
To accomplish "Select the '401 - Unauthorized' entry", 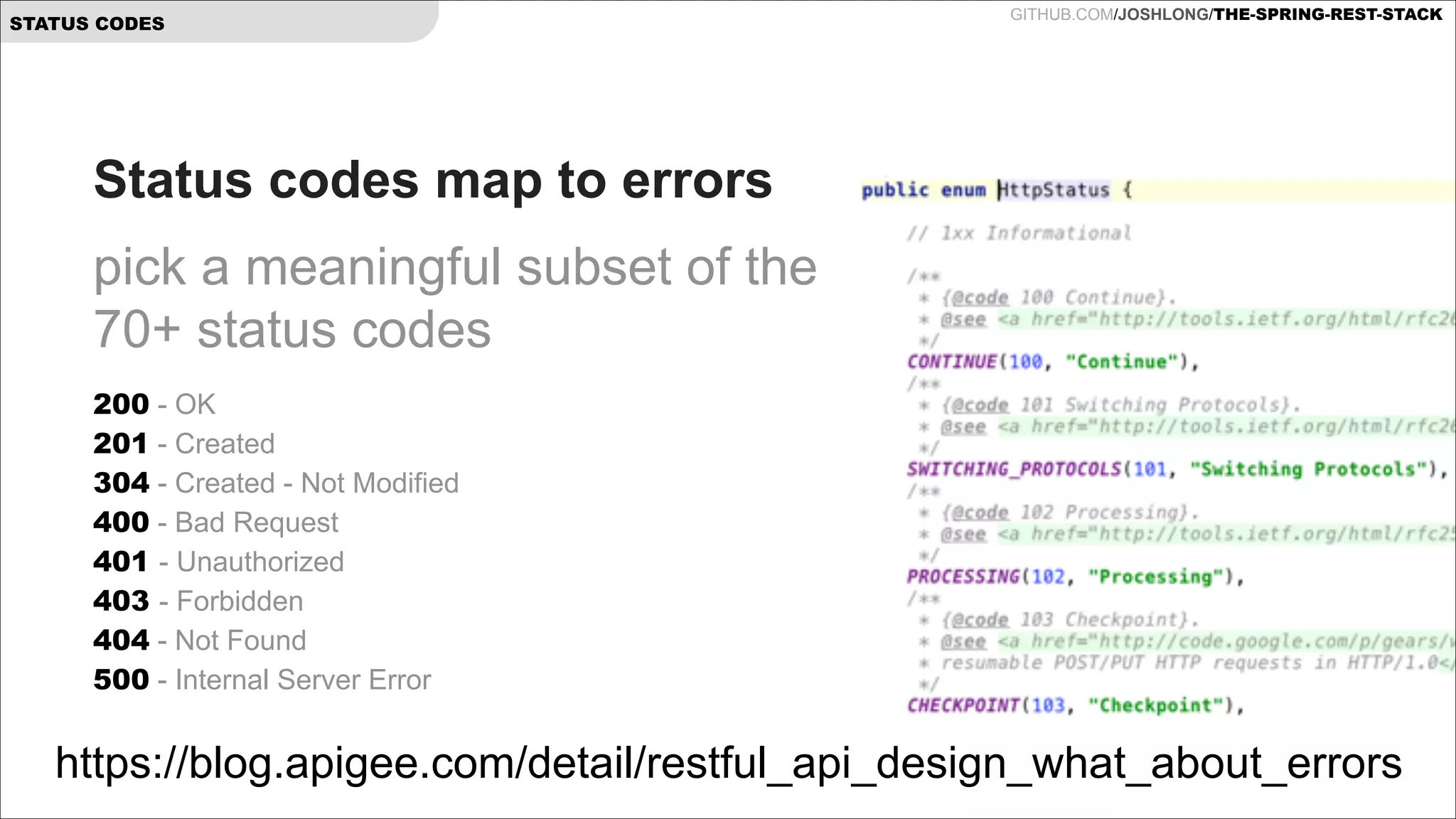I will pos(218,562).
